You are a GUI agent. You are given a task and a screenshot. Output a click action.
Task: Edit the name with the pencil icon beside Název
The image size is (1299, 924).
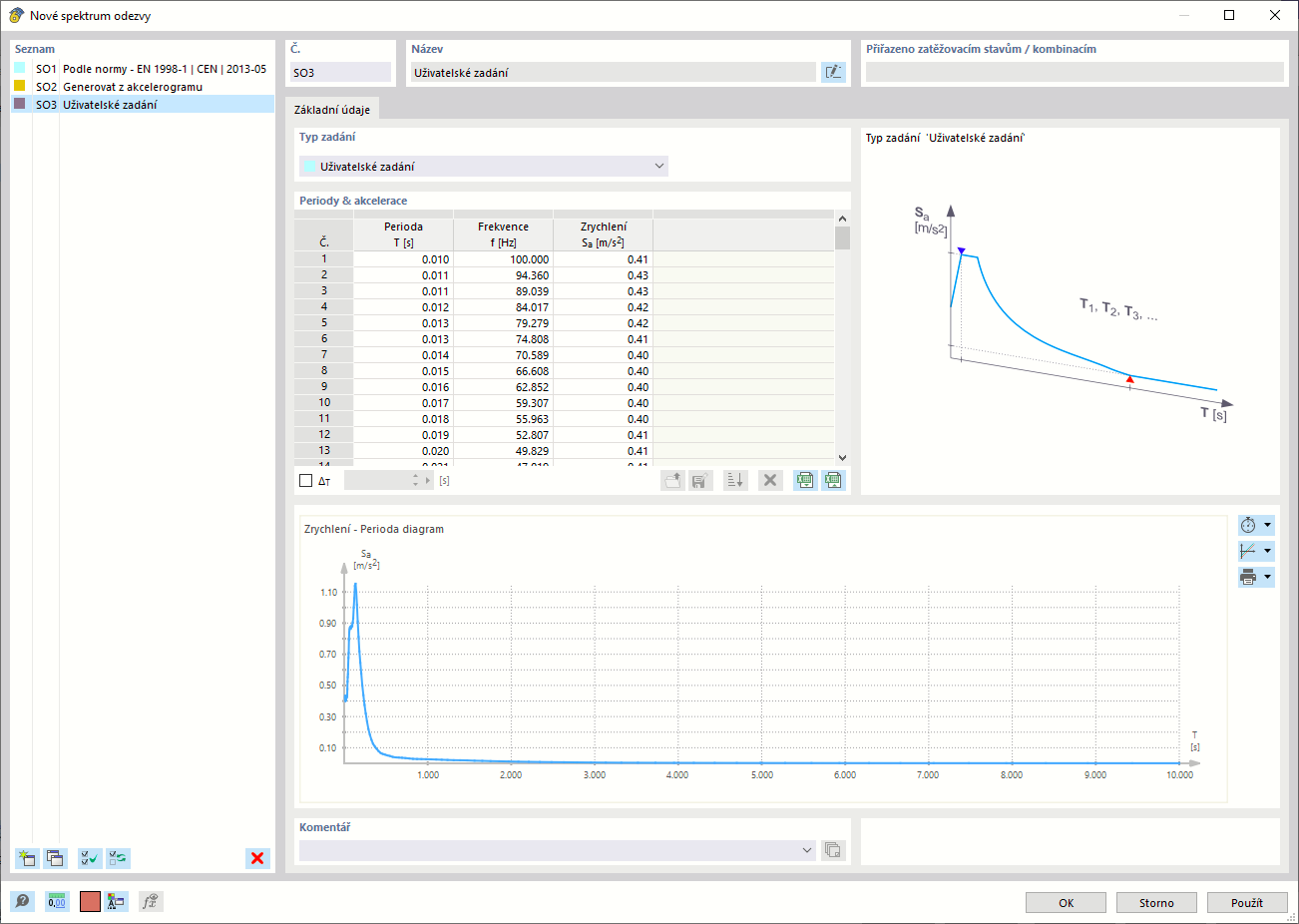coord(833,72)
